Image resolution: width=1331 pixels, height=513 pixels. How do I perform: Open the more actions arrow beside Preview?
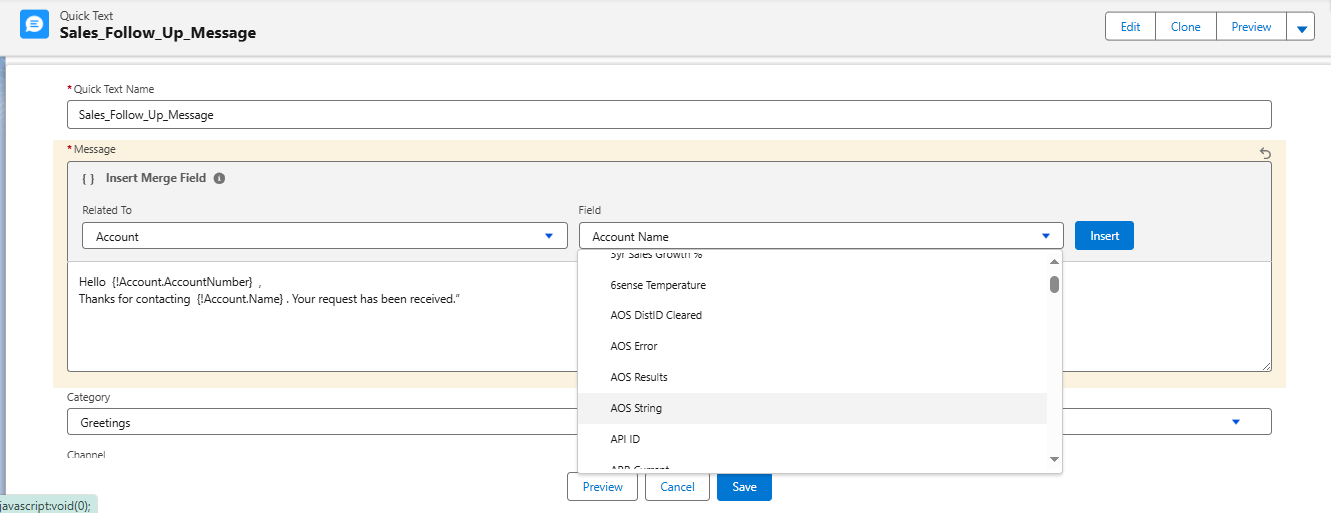pos(1301,27)
